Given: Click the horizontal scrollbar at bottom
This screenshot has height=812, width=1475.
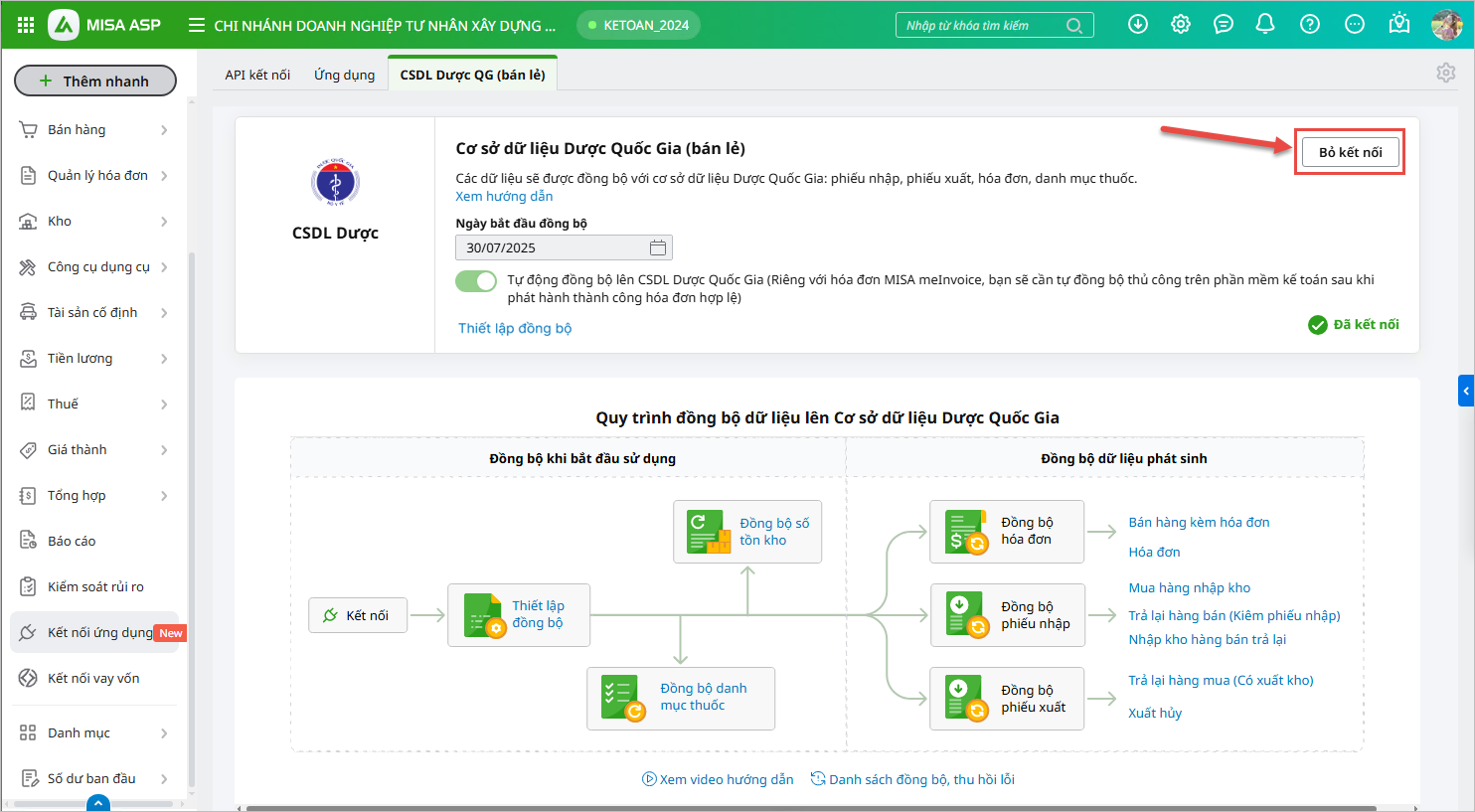Looking at the screenshot, I should (x=810, y=808).
